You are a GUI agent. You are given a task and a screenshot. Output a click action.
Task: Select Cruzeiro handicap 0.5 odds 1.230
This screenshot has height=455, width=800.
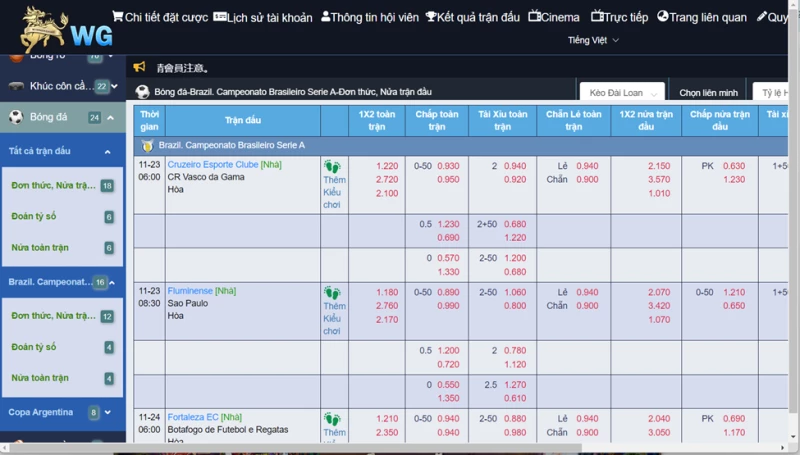tap(448, 224)
